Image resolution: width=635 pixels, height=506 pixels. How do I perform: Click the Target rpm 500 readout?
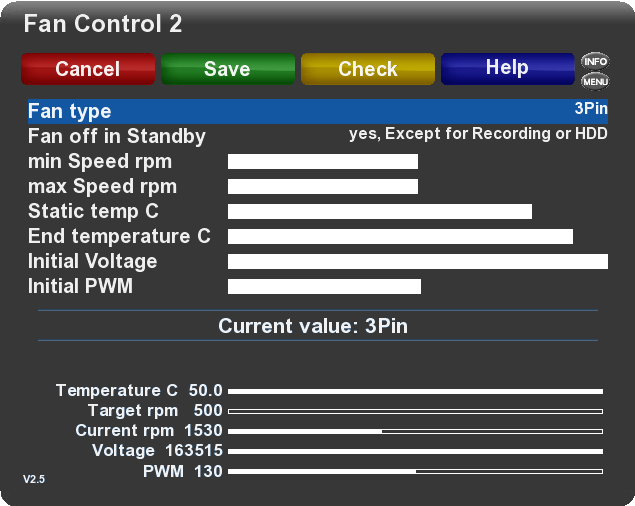tap(155, 410)
